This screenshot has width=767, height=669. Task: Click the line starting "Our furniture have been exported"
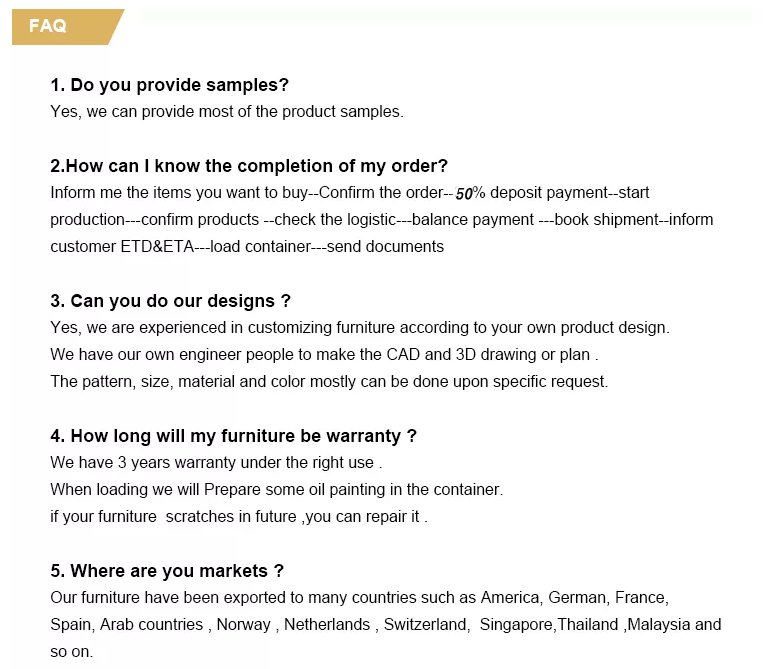click(359, 597)
